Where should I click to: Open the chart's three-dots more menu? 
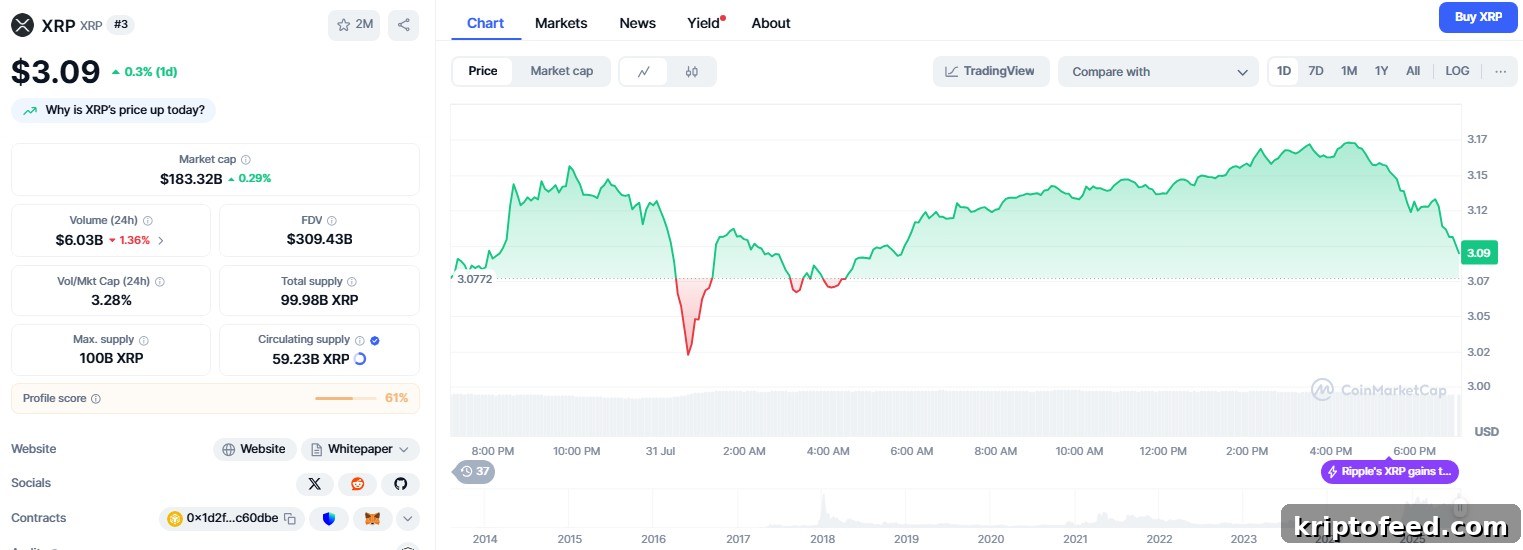pyautogui.click(x=1501, y=71)
